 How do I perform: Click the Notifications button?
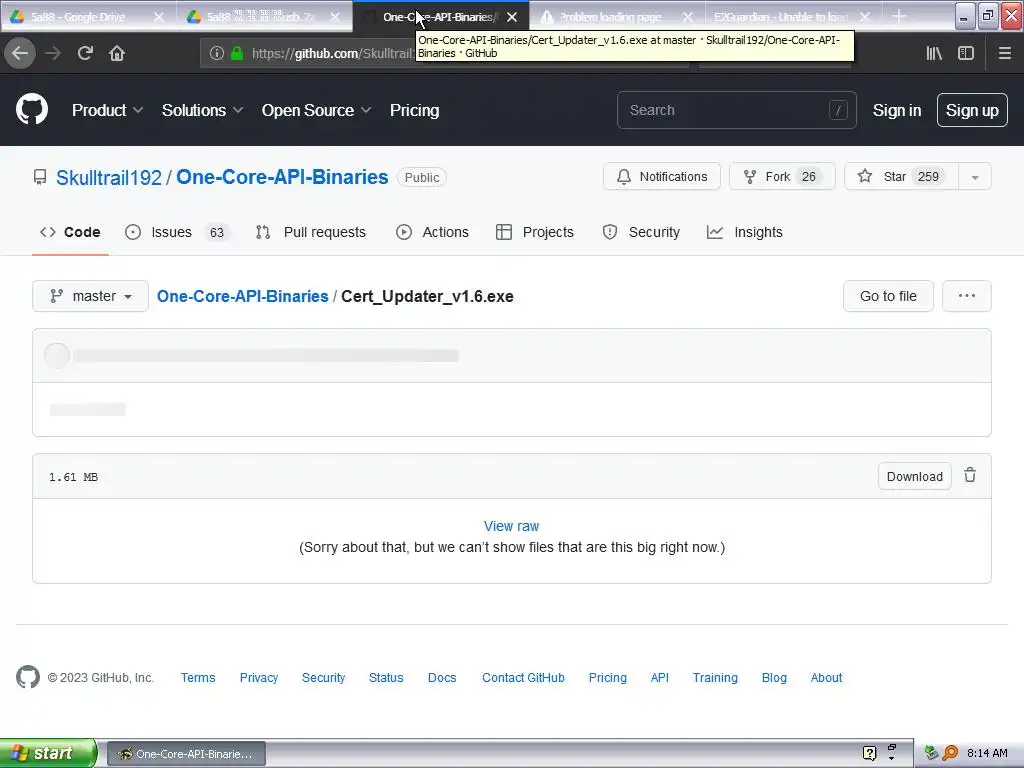(662, 176)
